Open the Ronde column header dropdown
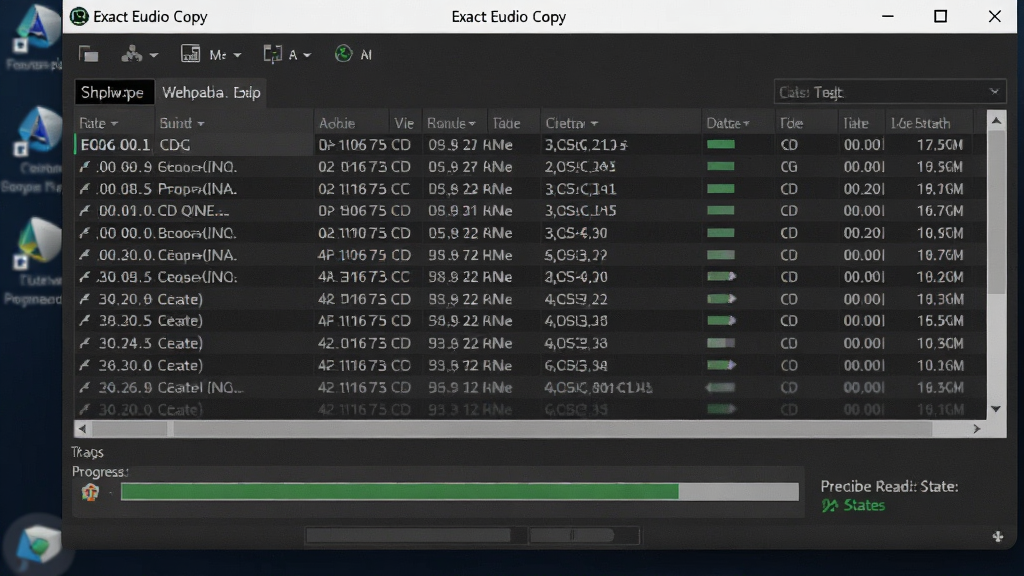The width and height of the screenshot is (1024, 576). point(472,124)
